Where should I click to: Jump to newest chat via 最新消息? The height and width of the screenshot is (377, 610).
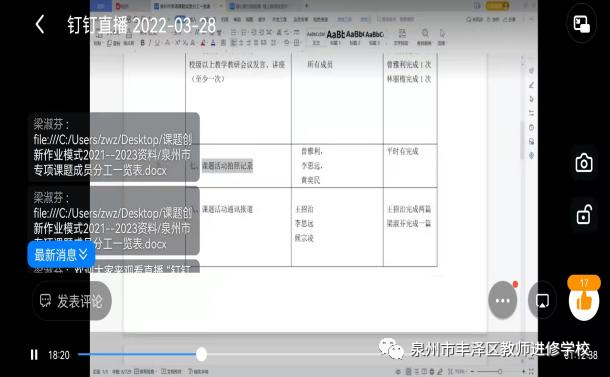click(61, 255)
